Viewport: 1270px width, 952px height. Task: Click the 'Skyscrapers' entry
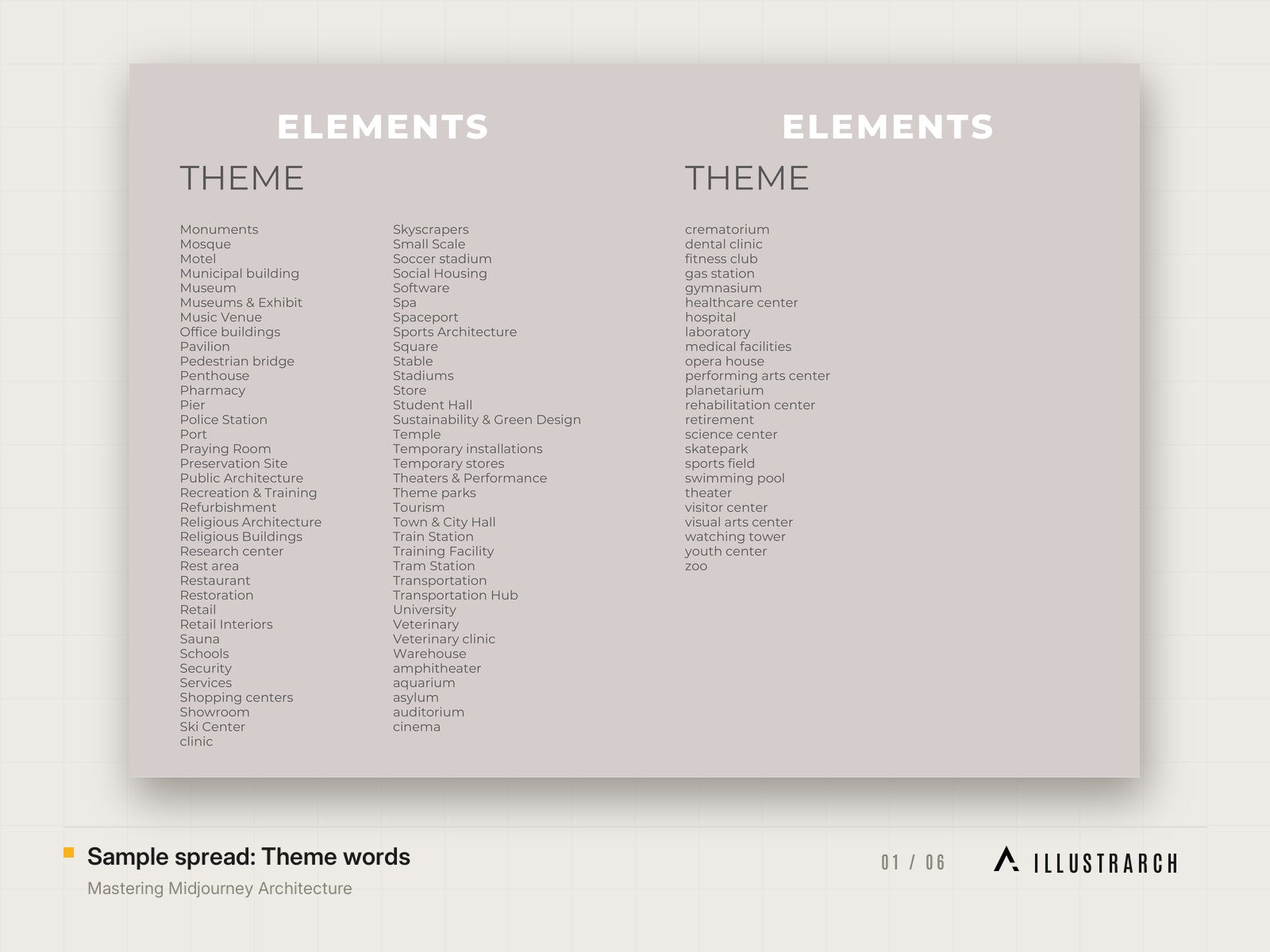click(x=431, y=229)
